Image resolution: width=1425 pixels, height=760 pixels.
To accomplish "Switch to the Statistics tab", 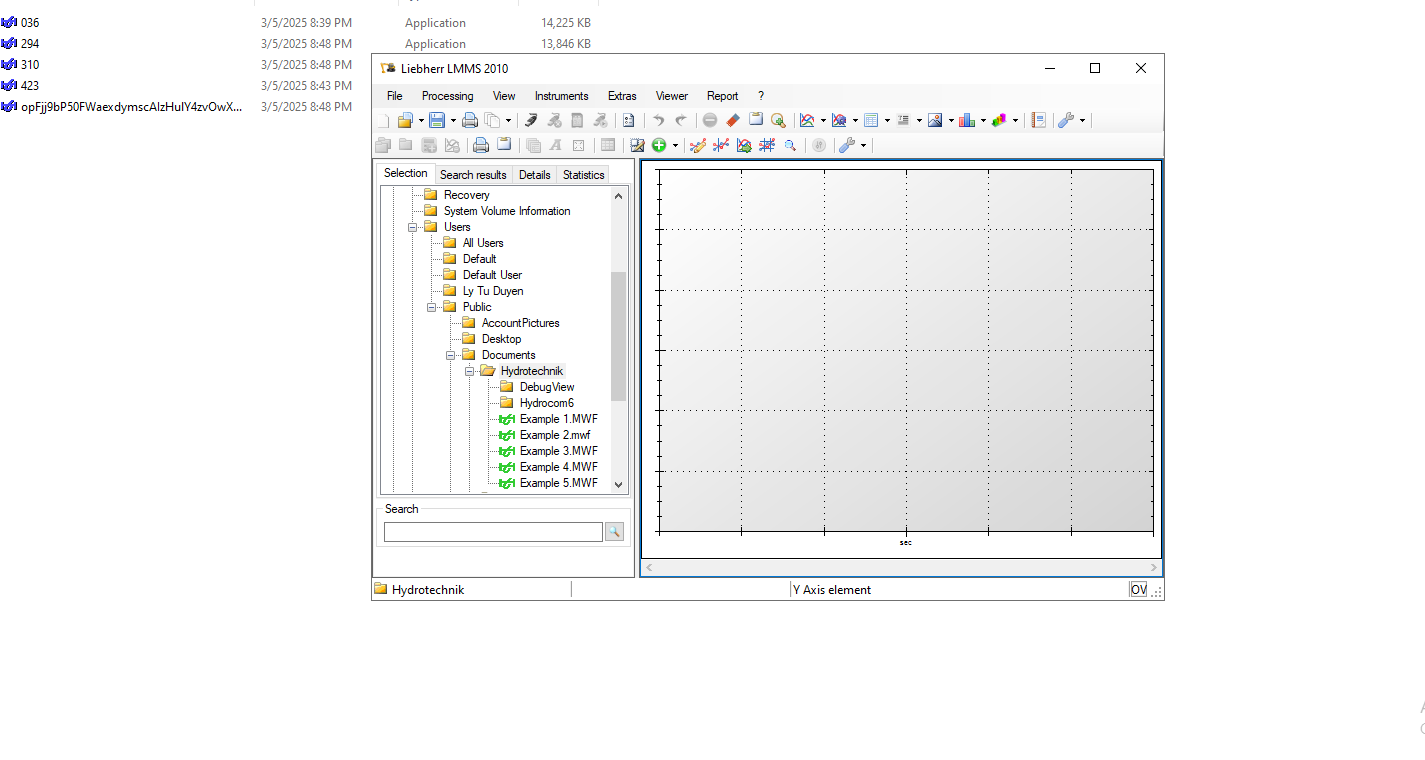I will 583,174.
